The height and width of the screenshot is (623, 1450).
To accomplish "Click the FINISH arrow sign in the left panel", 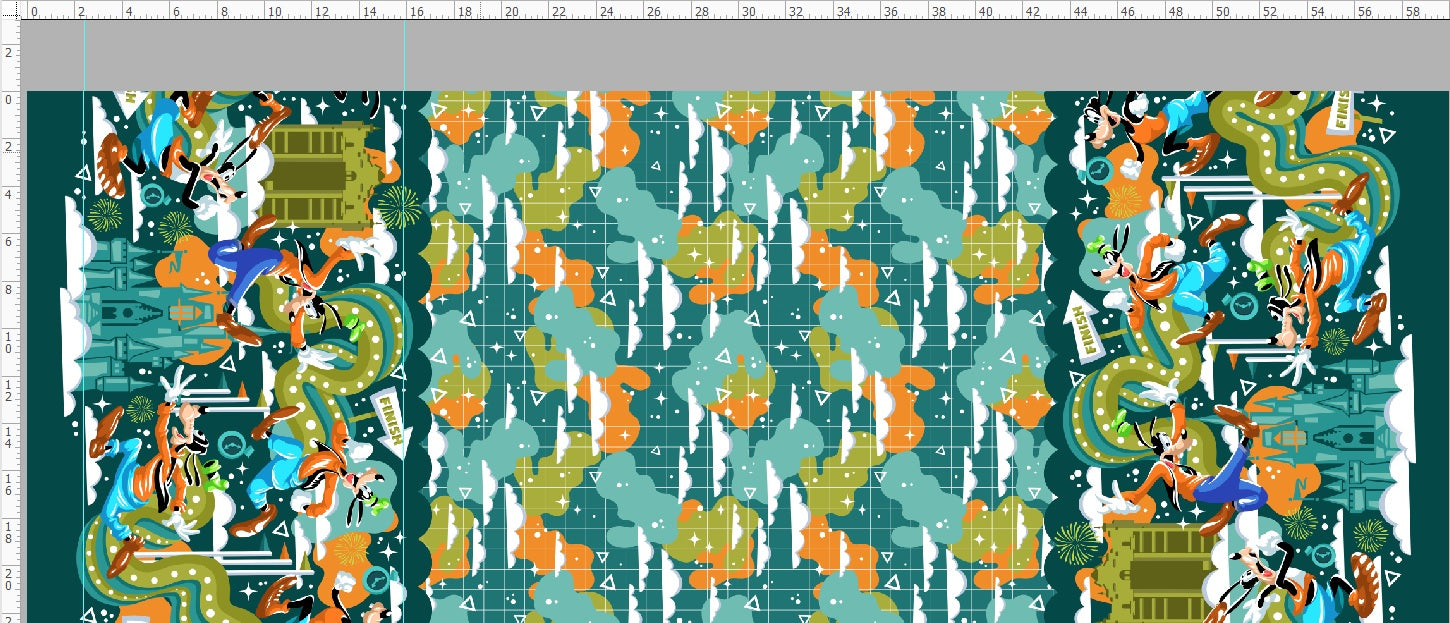I will tap(392, 420).
